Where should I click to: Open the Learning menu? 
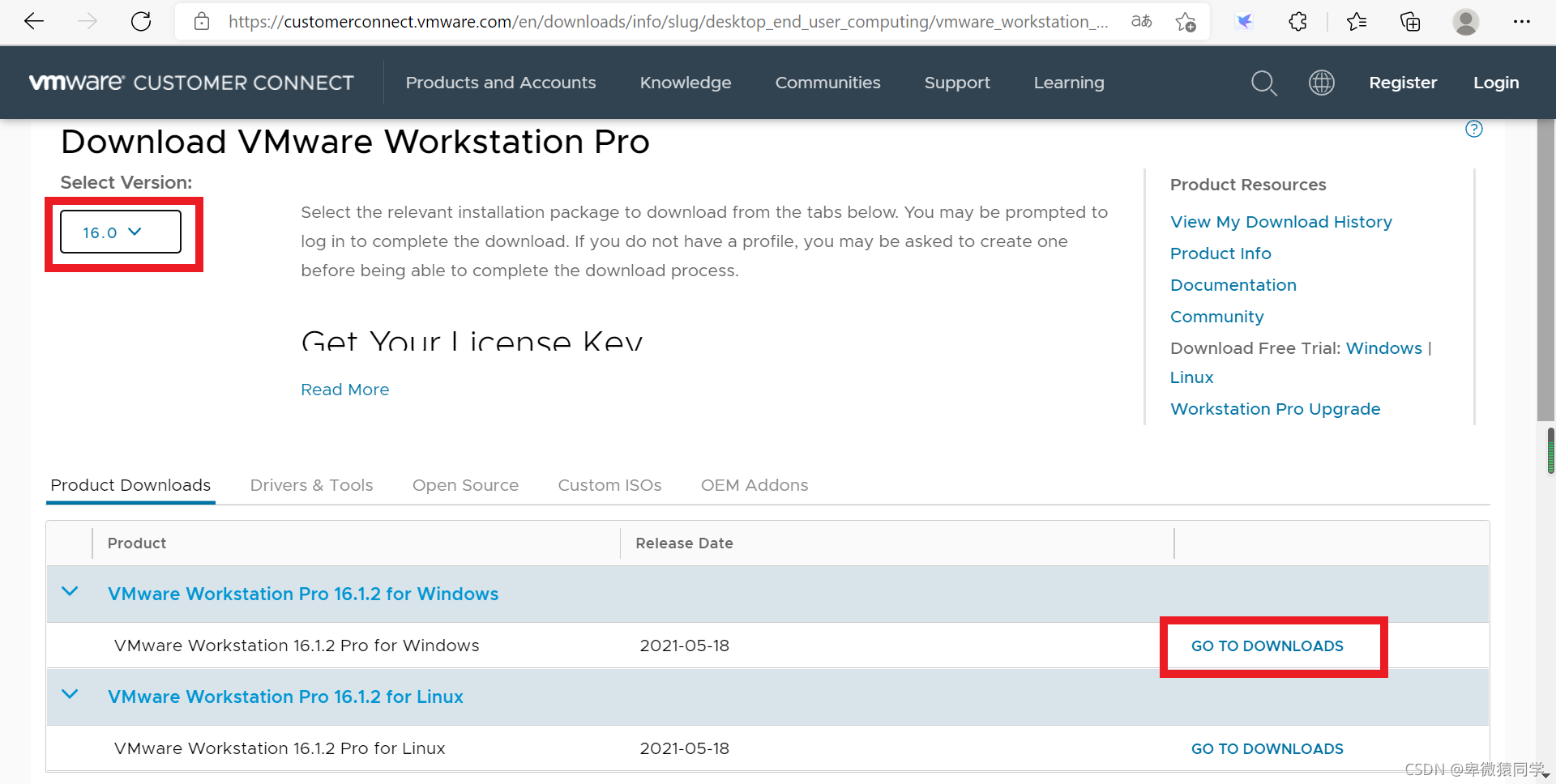[1069, 83]
